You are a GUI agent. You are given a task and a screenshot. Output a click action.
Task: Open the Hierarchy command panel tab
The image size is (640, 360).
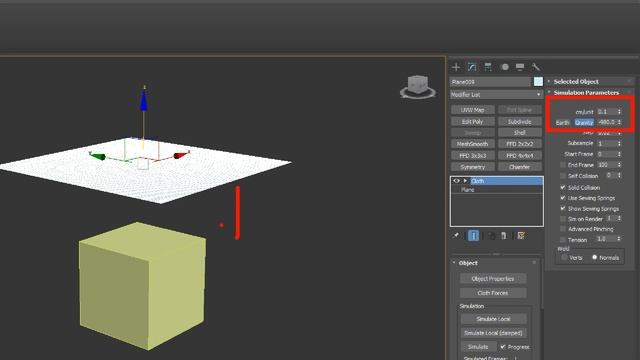click(x=488, y=67)
